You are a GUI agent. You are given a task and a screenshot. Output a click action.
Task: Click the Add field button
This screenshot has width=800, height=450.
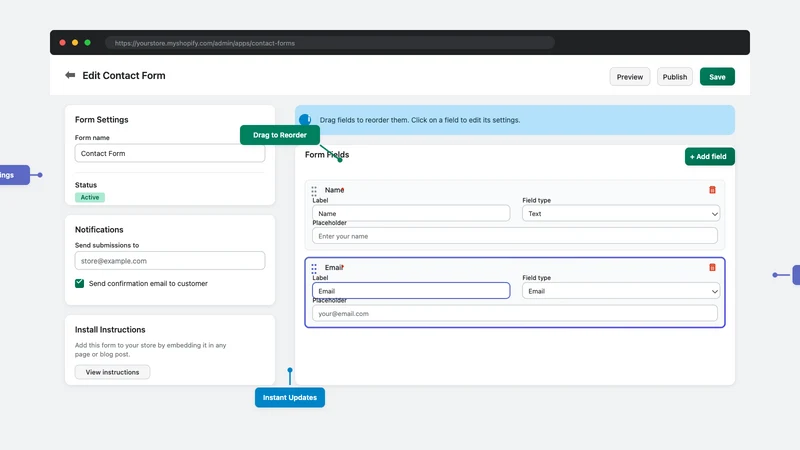click(709, 157)
